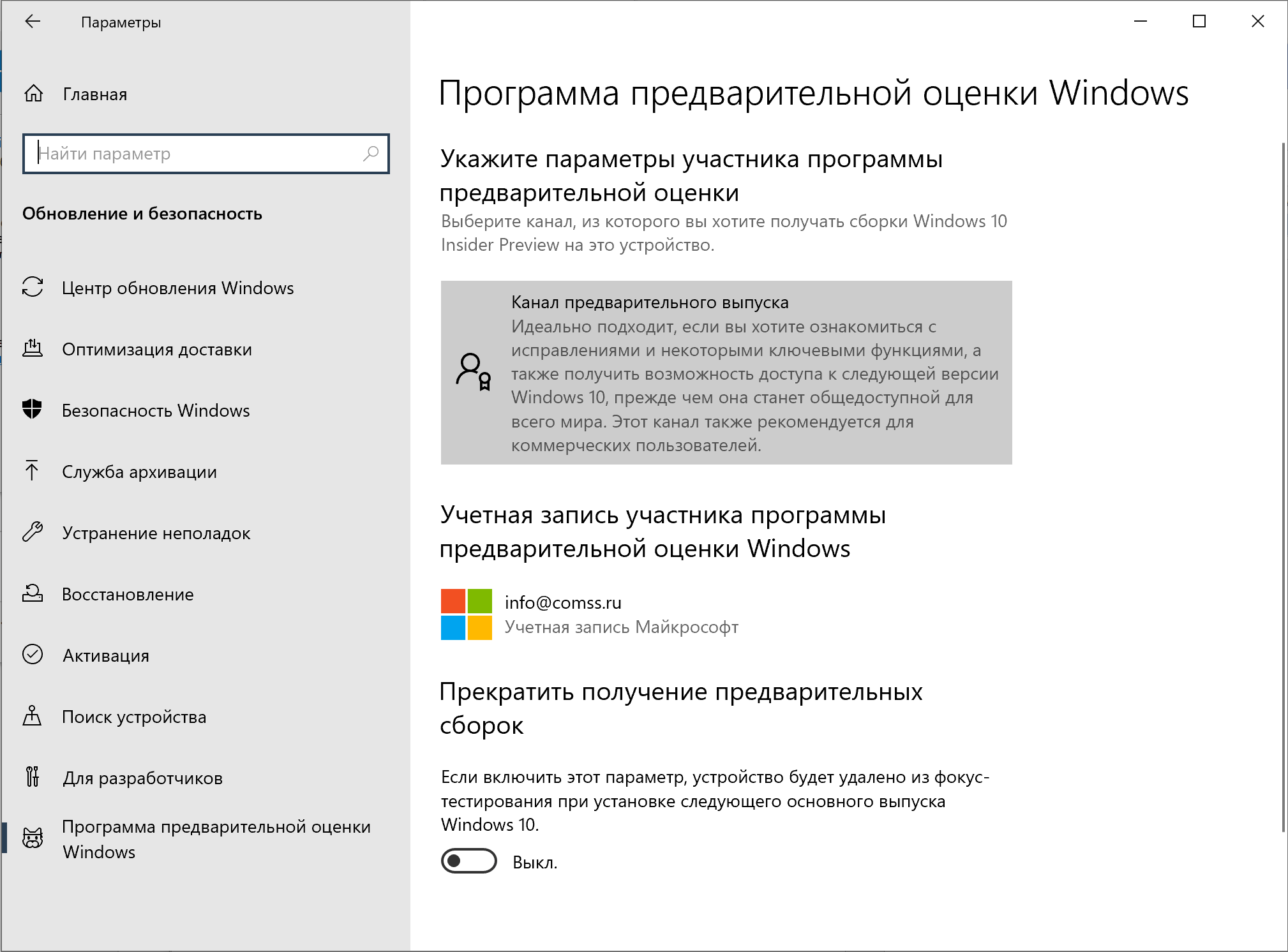
Task: Toggle the stop getting preview builds switch
Action: [469, 861]
